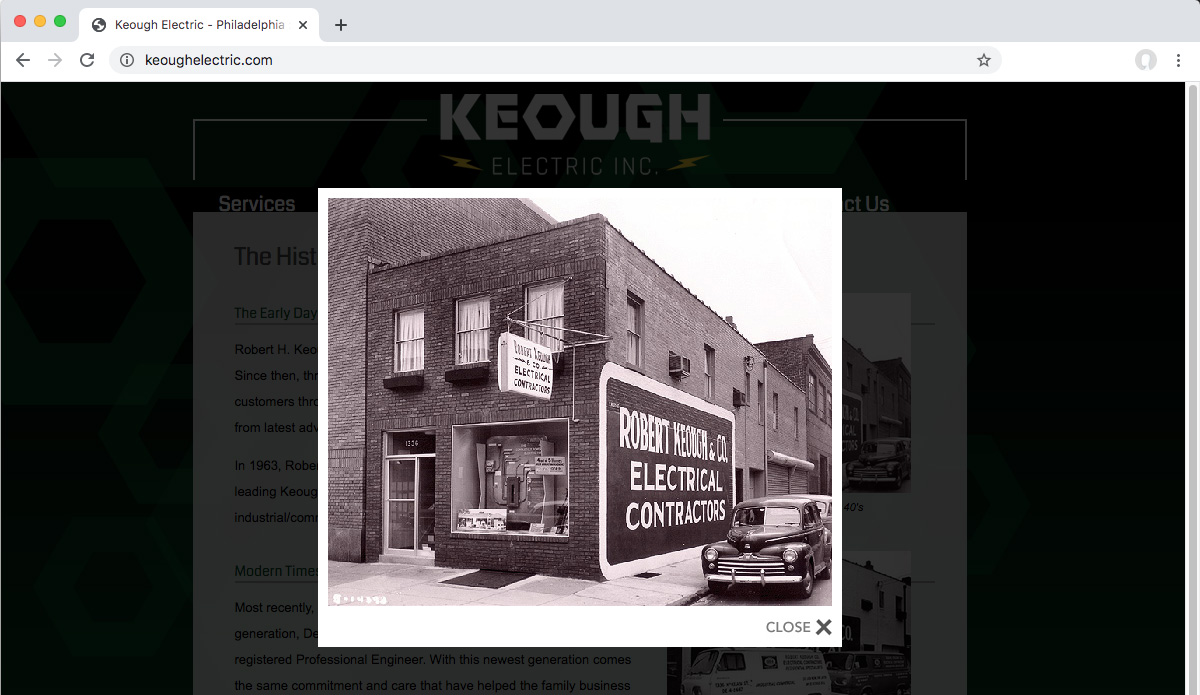The height and width of the screenshot is (695, 1200).
Task: View site information icon
Action: (x=127, y=60)
